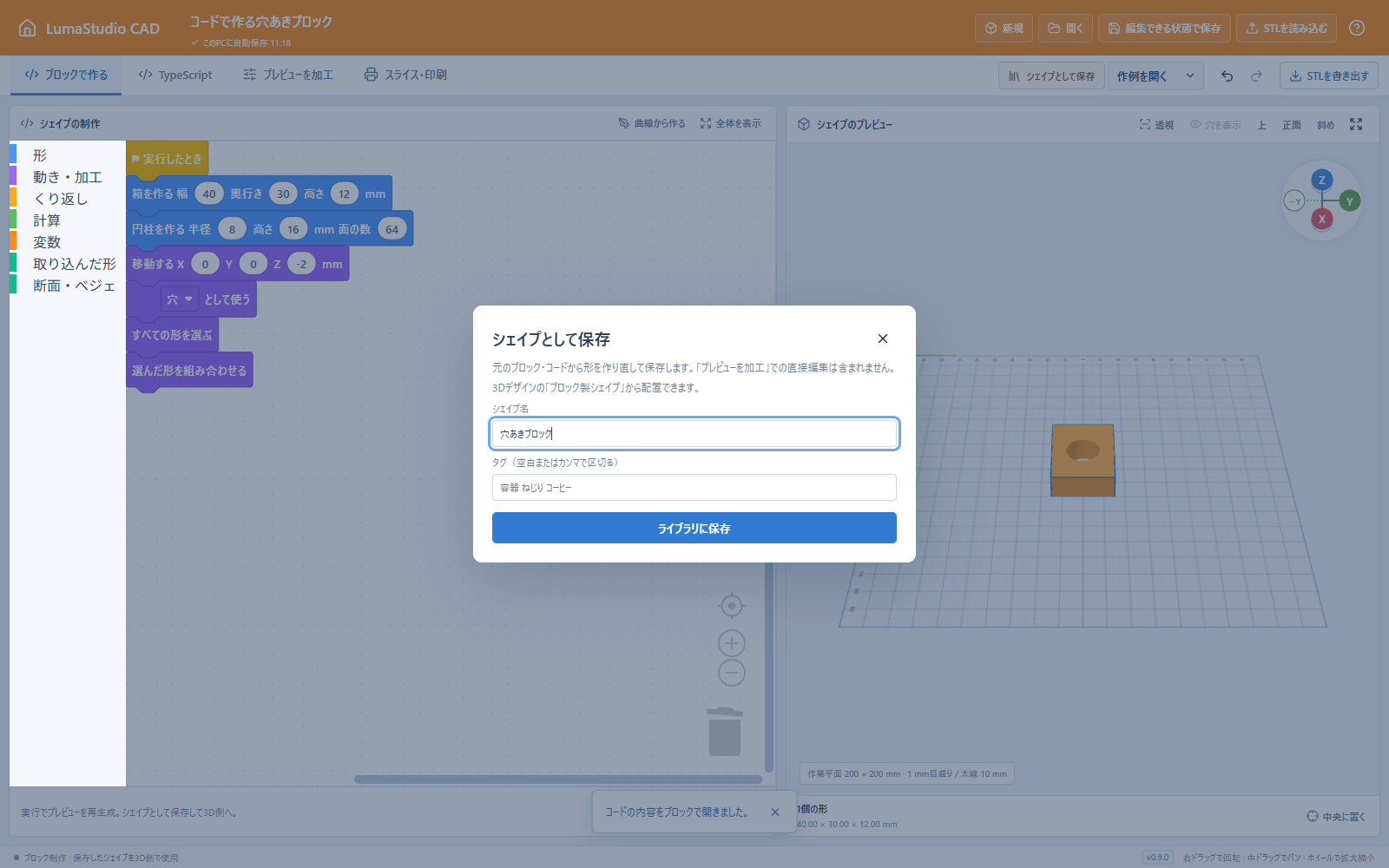Image resolution: width=1389 pixels, height=868 pixels.
Task: Click the fullscreen expand icon in preview
Action: pyautogui.click(x=1356, y=124)
